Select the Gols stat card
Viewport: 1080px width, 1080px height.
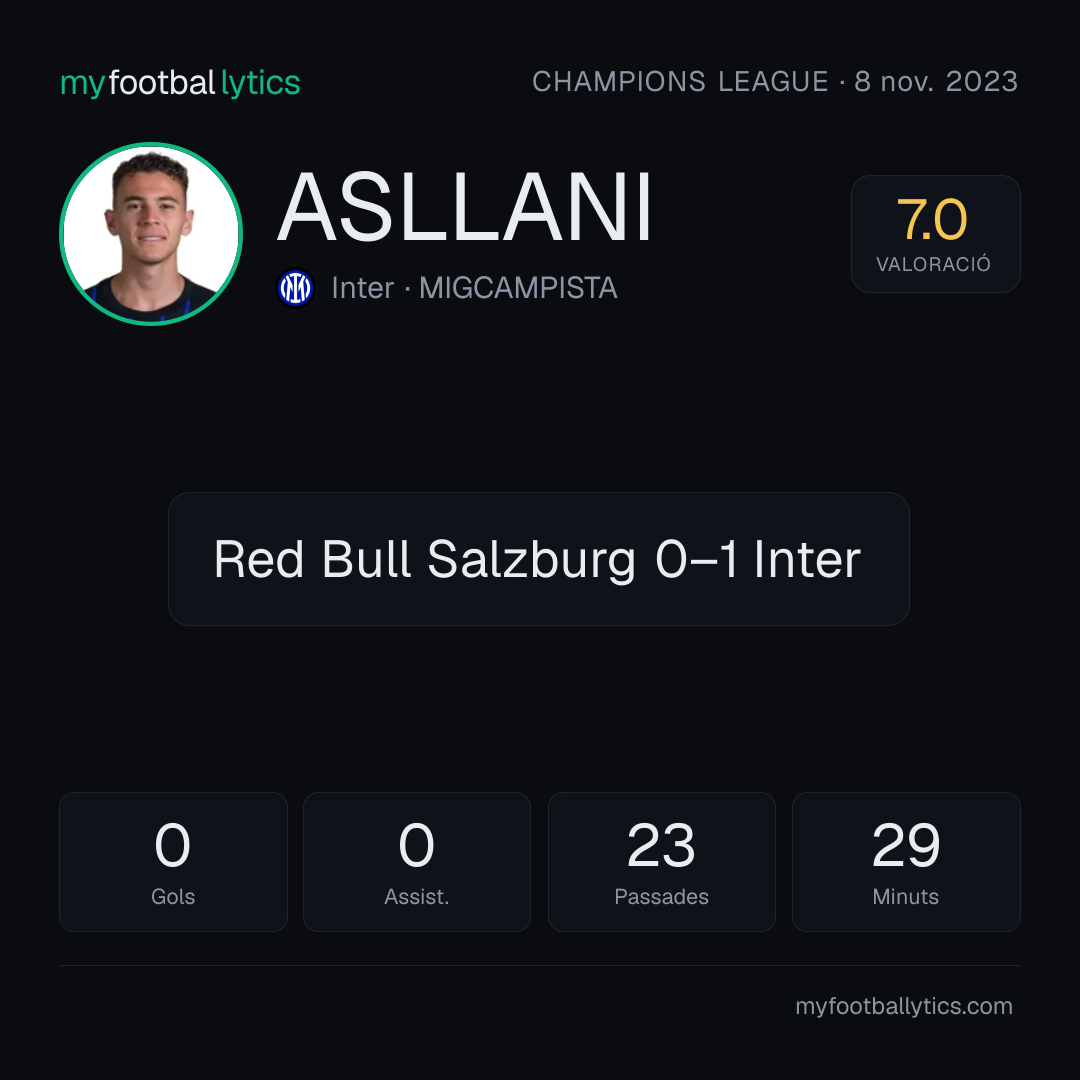(x=173, y=862)
